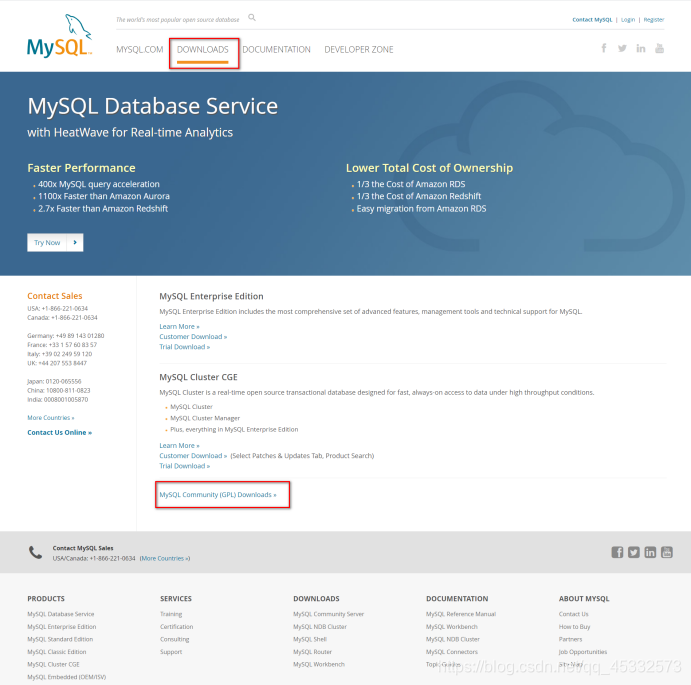Click the MySQL Enterprise Edition heading

coord(211,296)
